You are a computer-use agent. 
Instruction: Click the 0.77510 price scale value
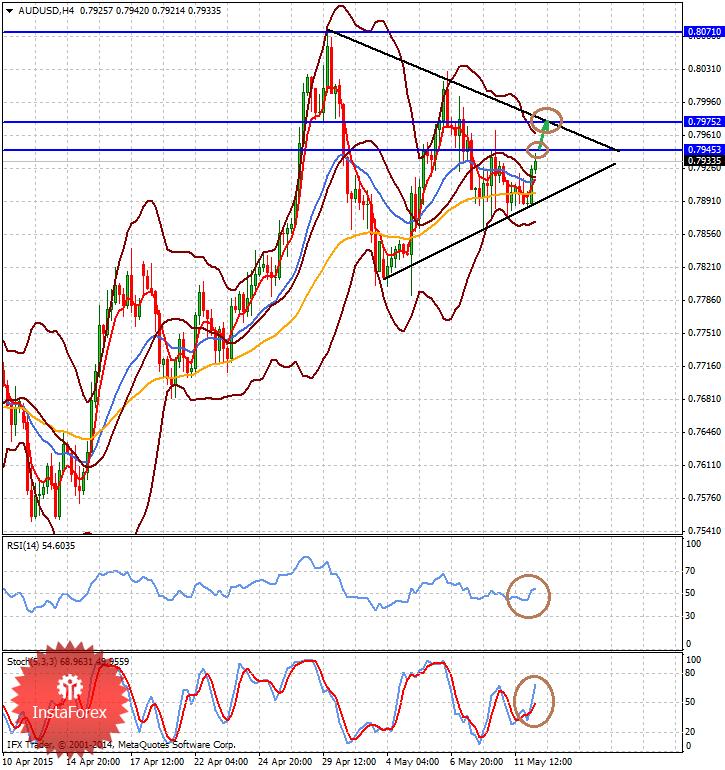point(704,333)
